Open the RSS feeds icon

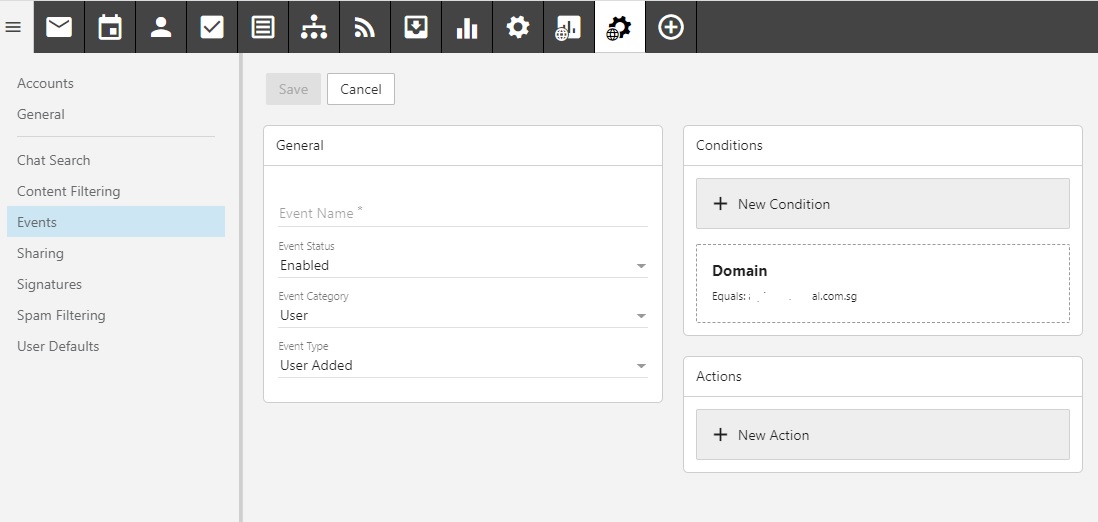[365, 27]
